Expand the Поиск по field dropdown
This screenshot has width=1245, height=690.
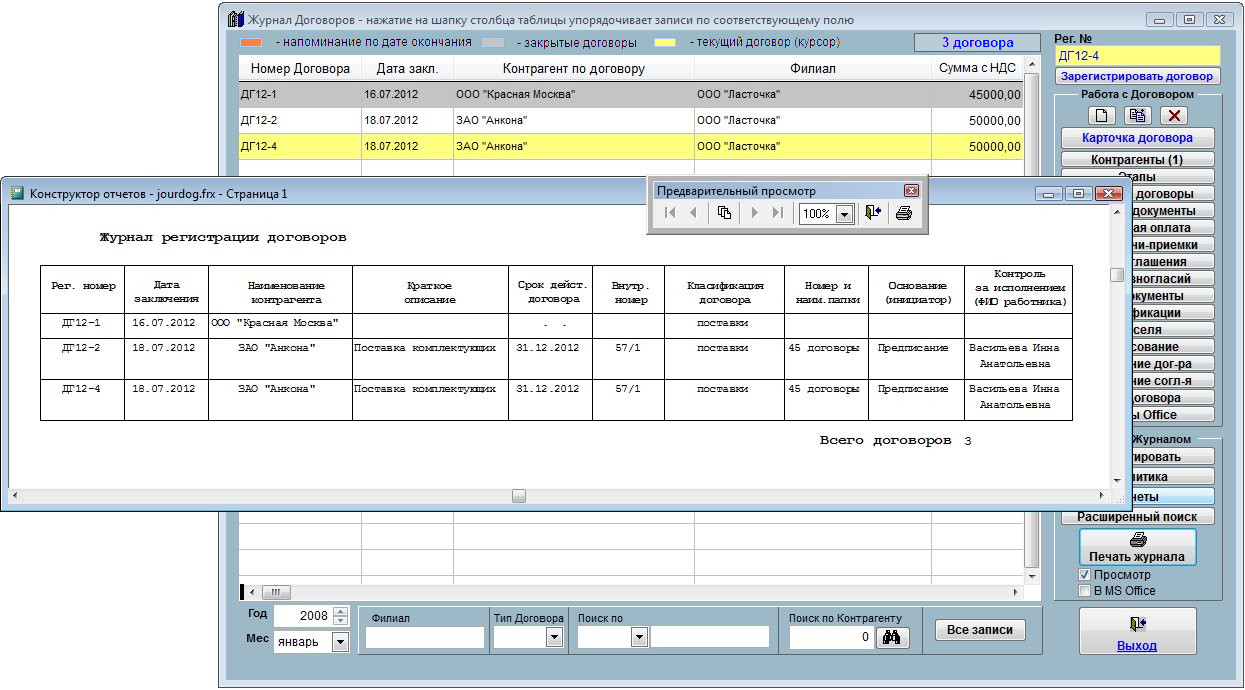click(638, 637)
